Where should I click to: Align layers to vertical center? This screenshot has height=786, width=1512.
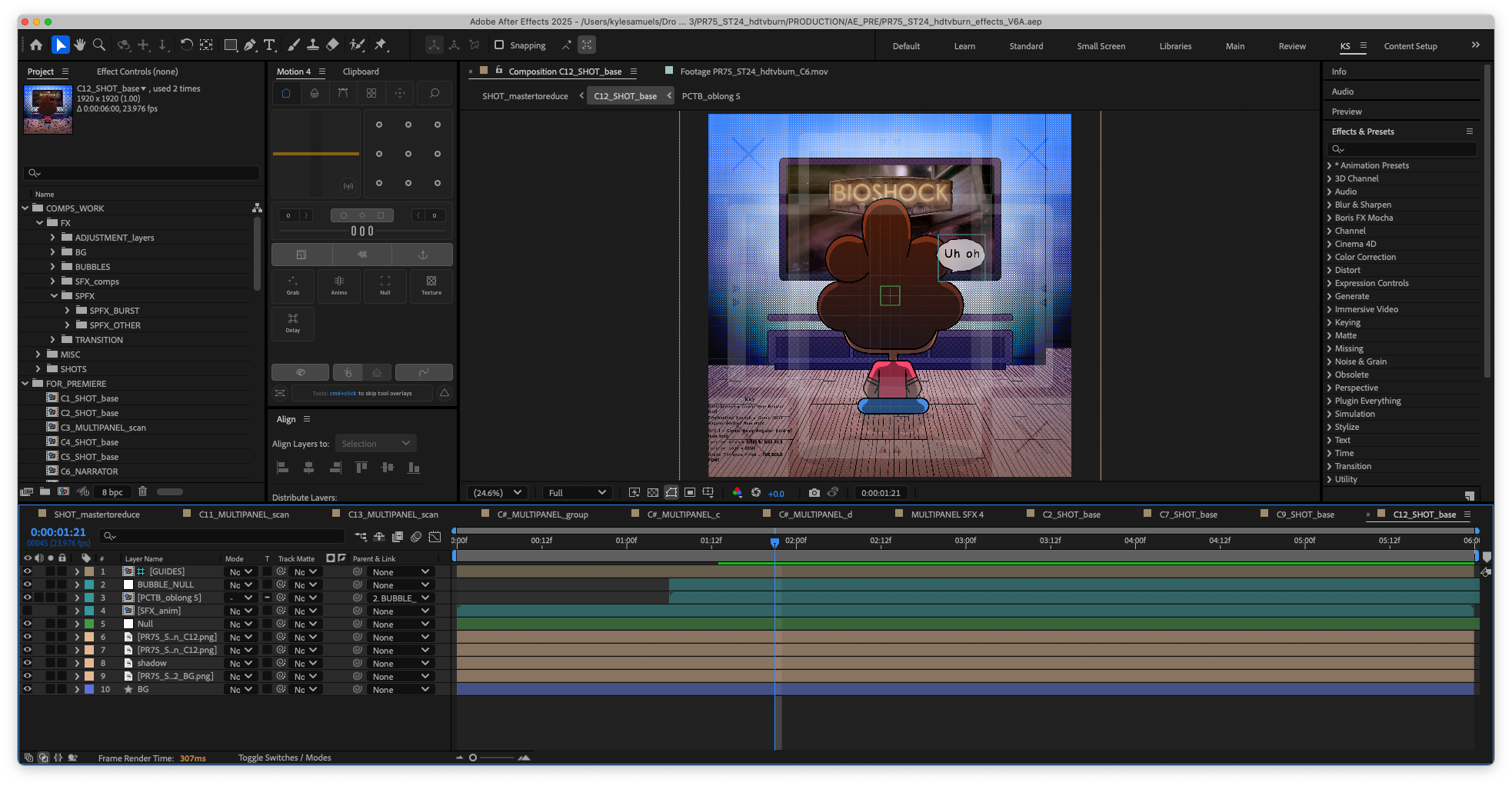tap(388, 468)
